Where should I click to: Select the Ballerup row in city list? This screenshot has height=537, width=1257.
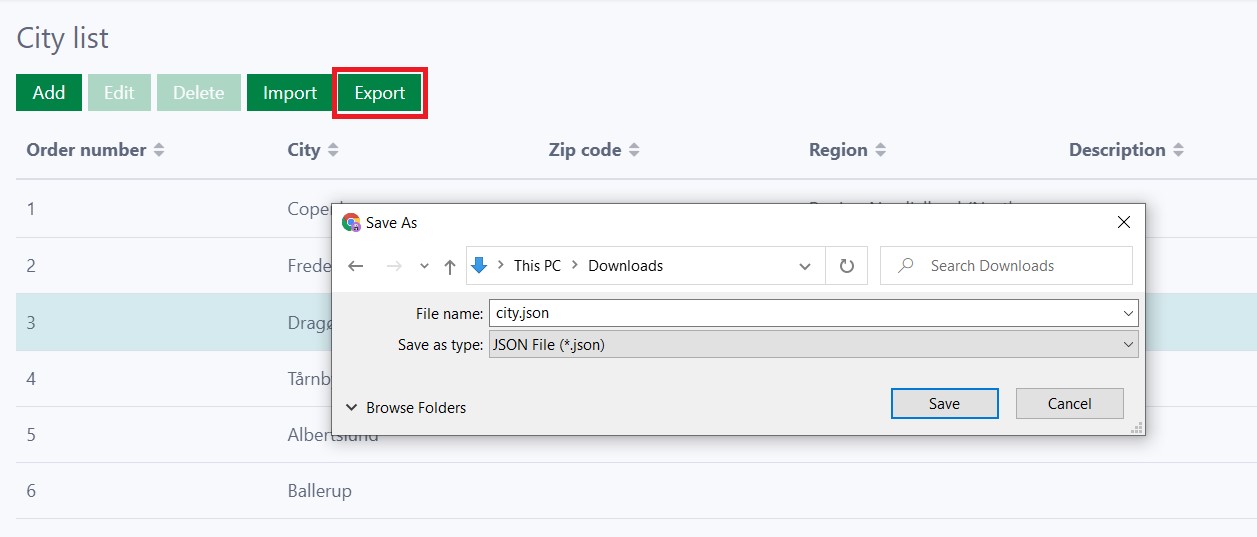(320, 491)
